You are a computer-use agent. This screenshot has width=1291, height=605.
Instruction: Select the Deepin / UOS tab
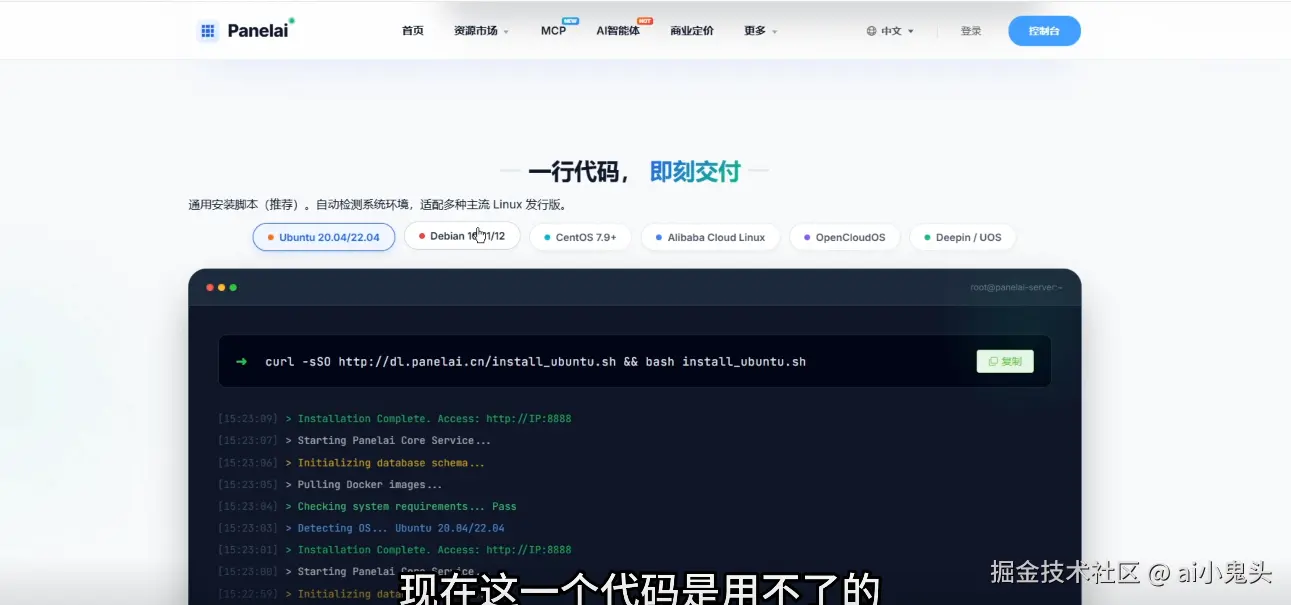pos(963,237)
